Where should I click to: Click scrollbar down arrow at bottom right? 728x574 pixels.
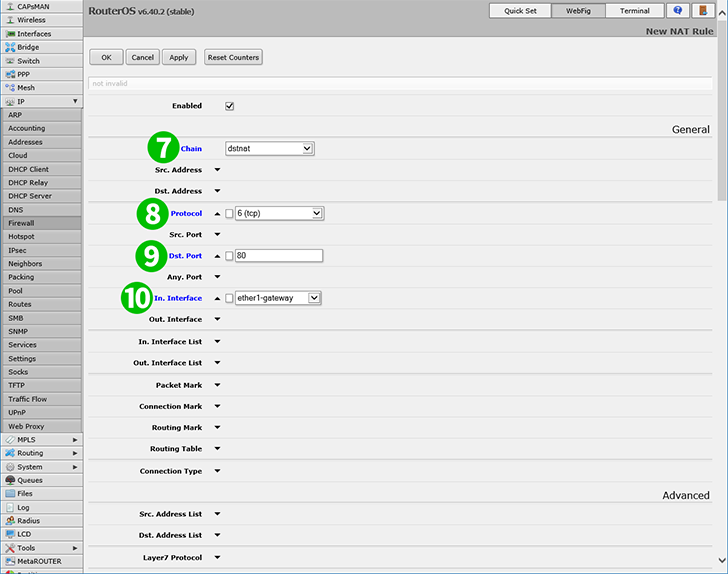click(x=722, y=561)
